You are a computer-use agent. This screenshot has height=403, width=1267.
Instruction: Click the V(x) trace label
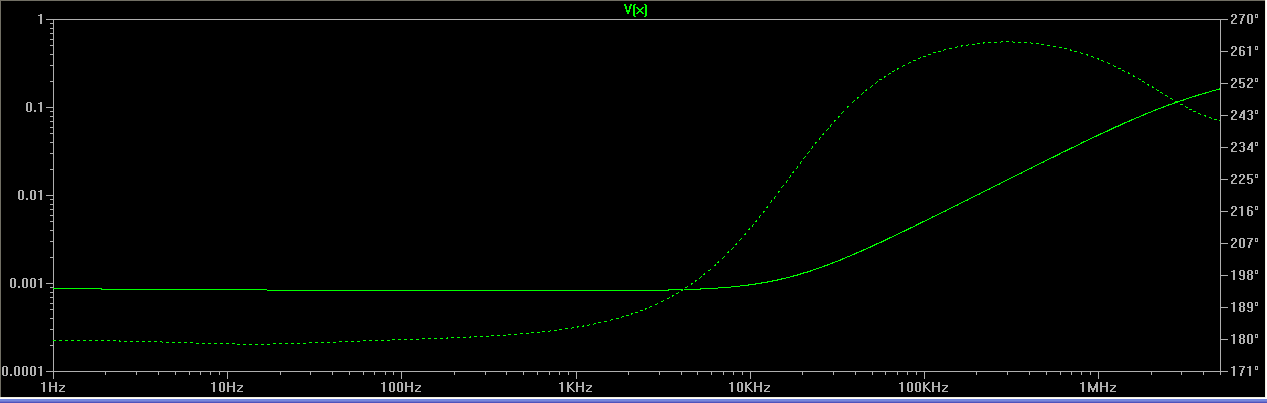click(x=636, y=10)
